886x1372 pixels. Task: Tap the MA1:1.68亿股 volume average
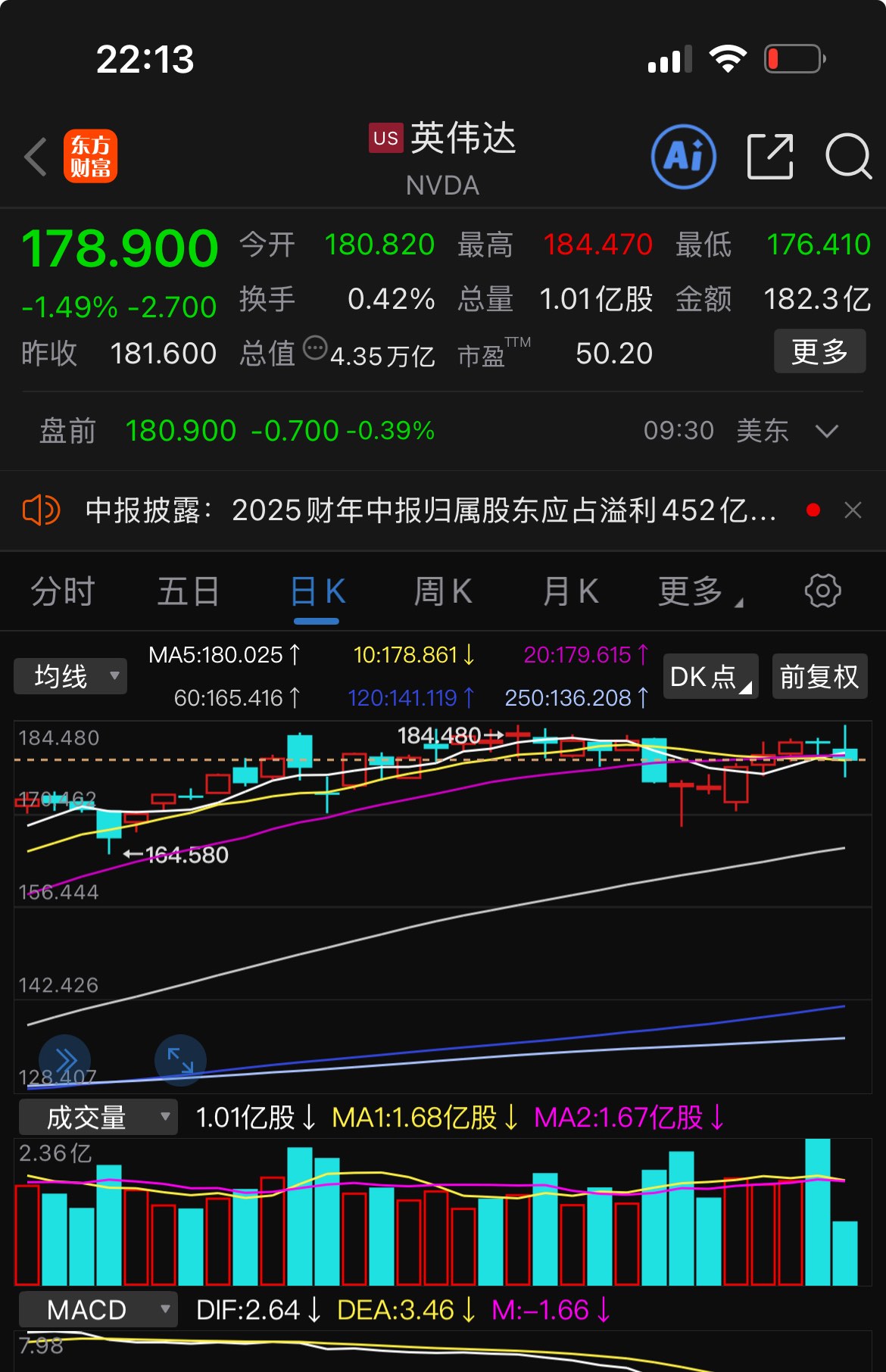(x=425, y=1117)
